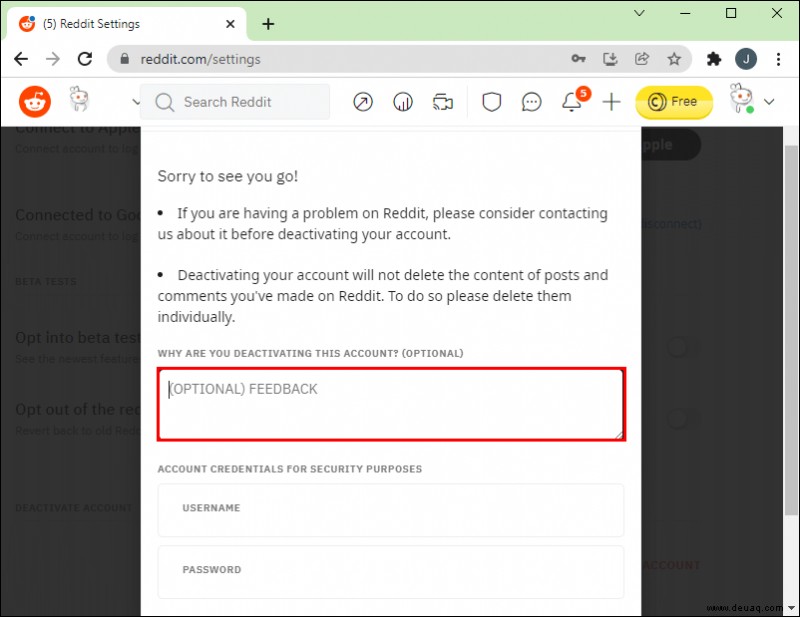
Task: Click the scrollbar down arrow
Action: [x=791, y=608]
